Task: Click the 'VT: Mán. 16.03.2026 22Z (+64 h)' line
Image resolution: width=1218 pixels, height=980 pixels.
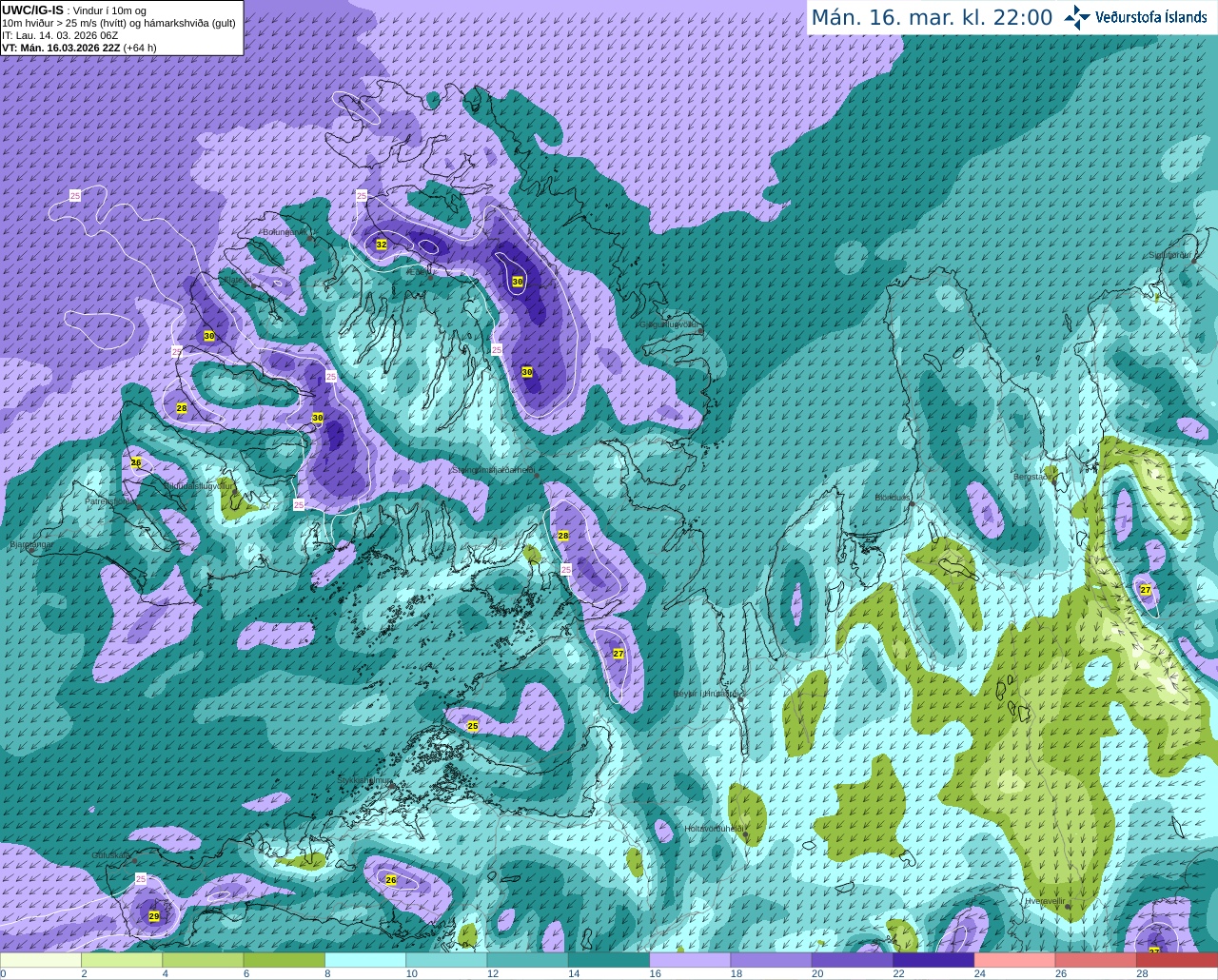Action: click(x=79, y=48)
